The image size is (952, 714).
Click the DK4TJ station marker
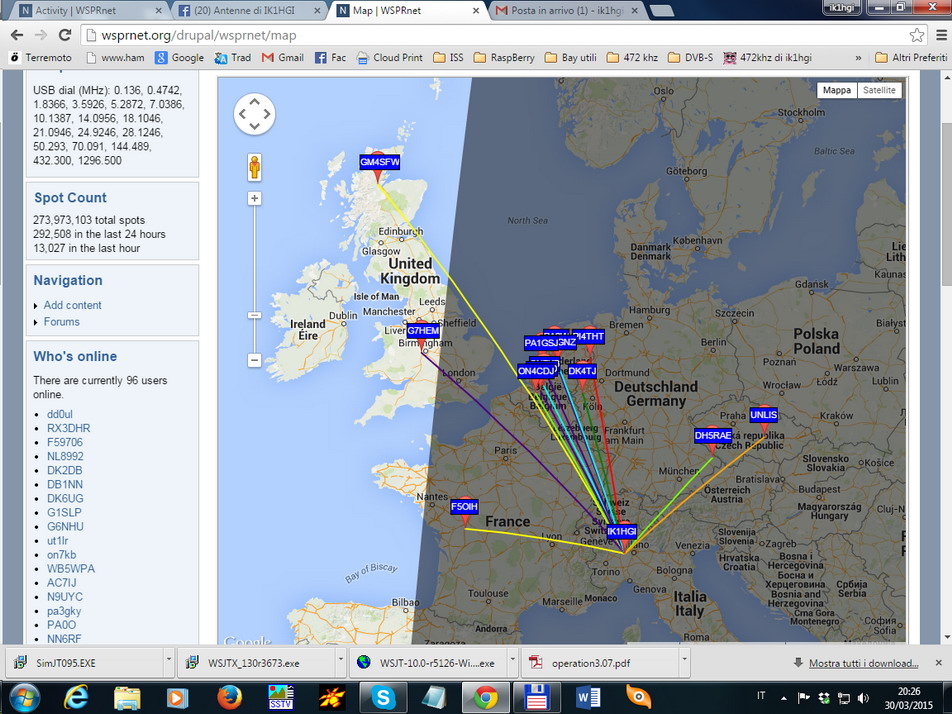tap(582, 372)
